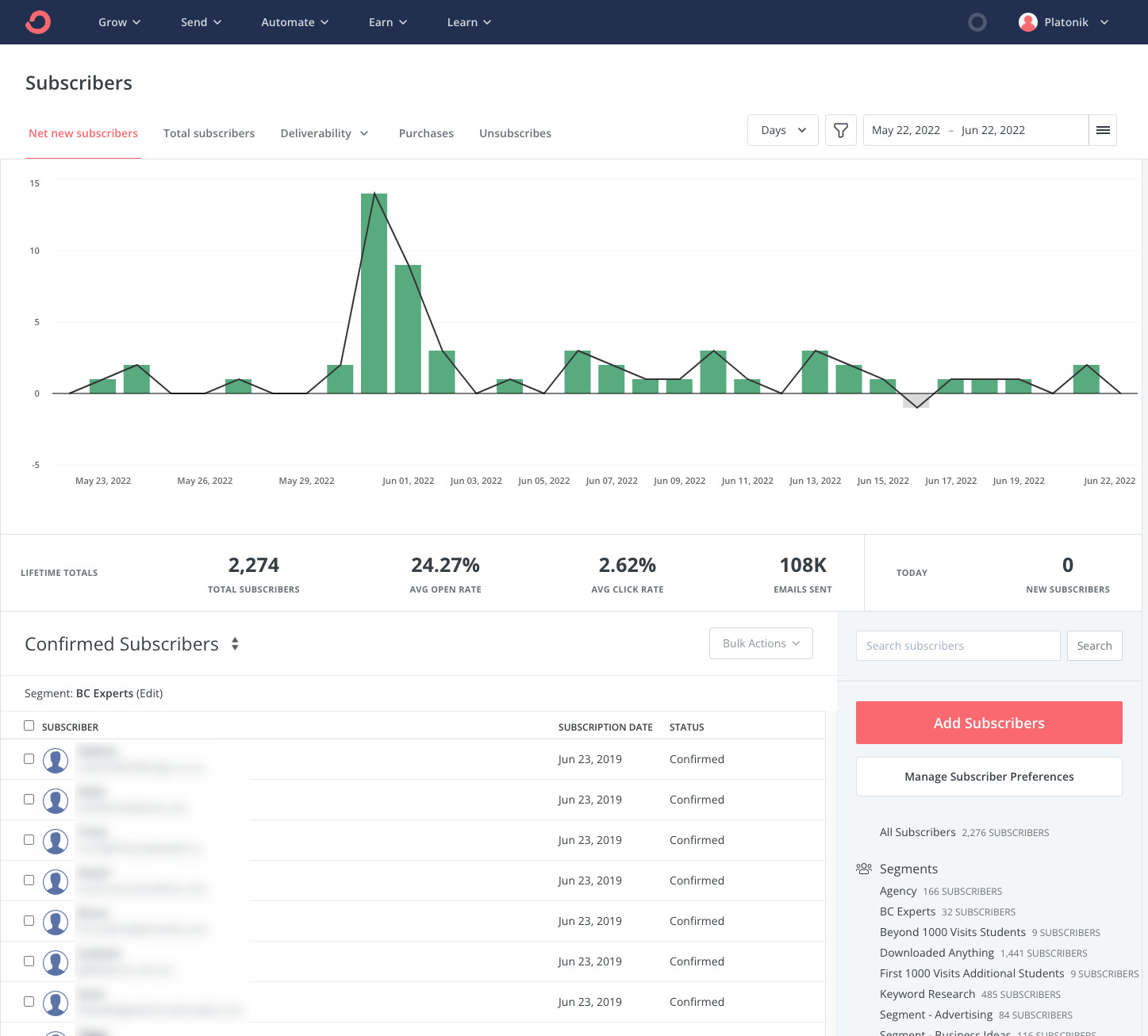Check the select-all subscribers checkbox
The height and width of the screenshot is (1036, 1148).
point(29,724)
